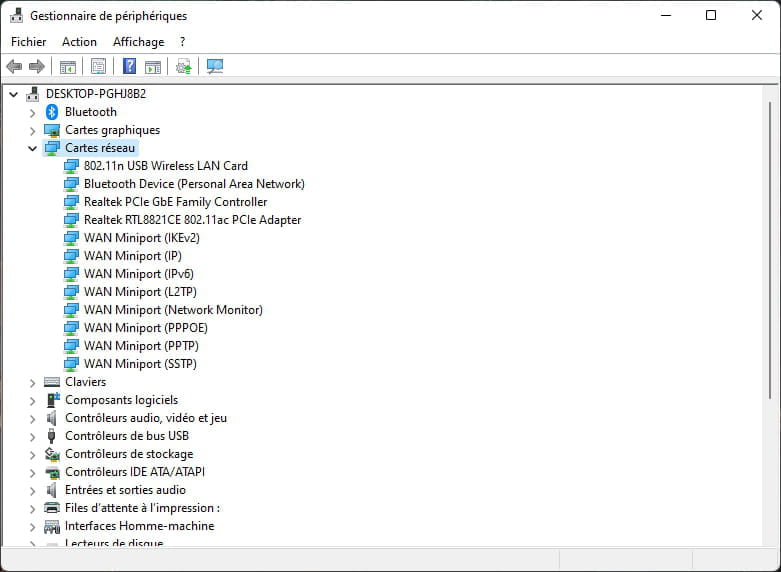
Task: Close the Gestionnaire de périphériques window
Action: [x=757, y=15]
